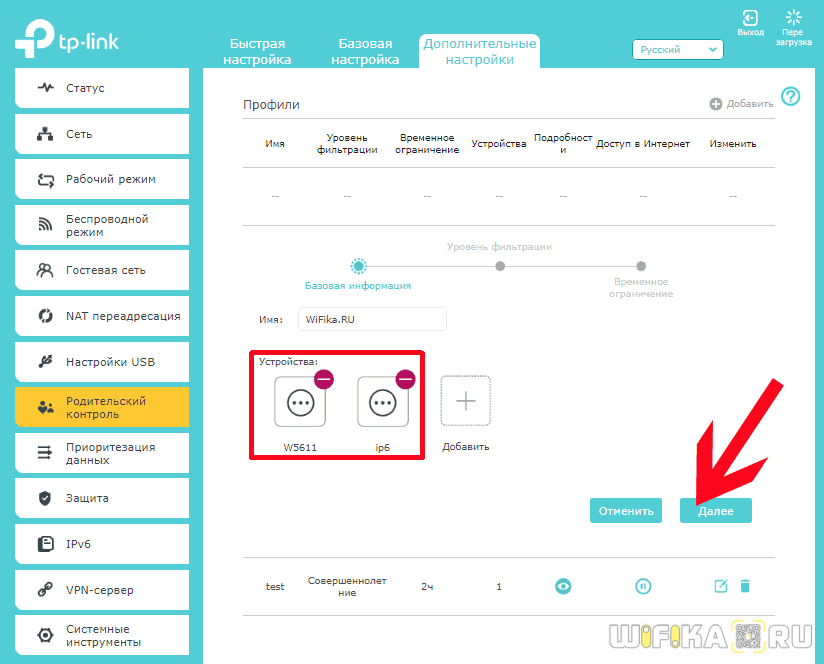
Task: Click the dashed plus box to add a device
Action: click(x=466, y=401)
